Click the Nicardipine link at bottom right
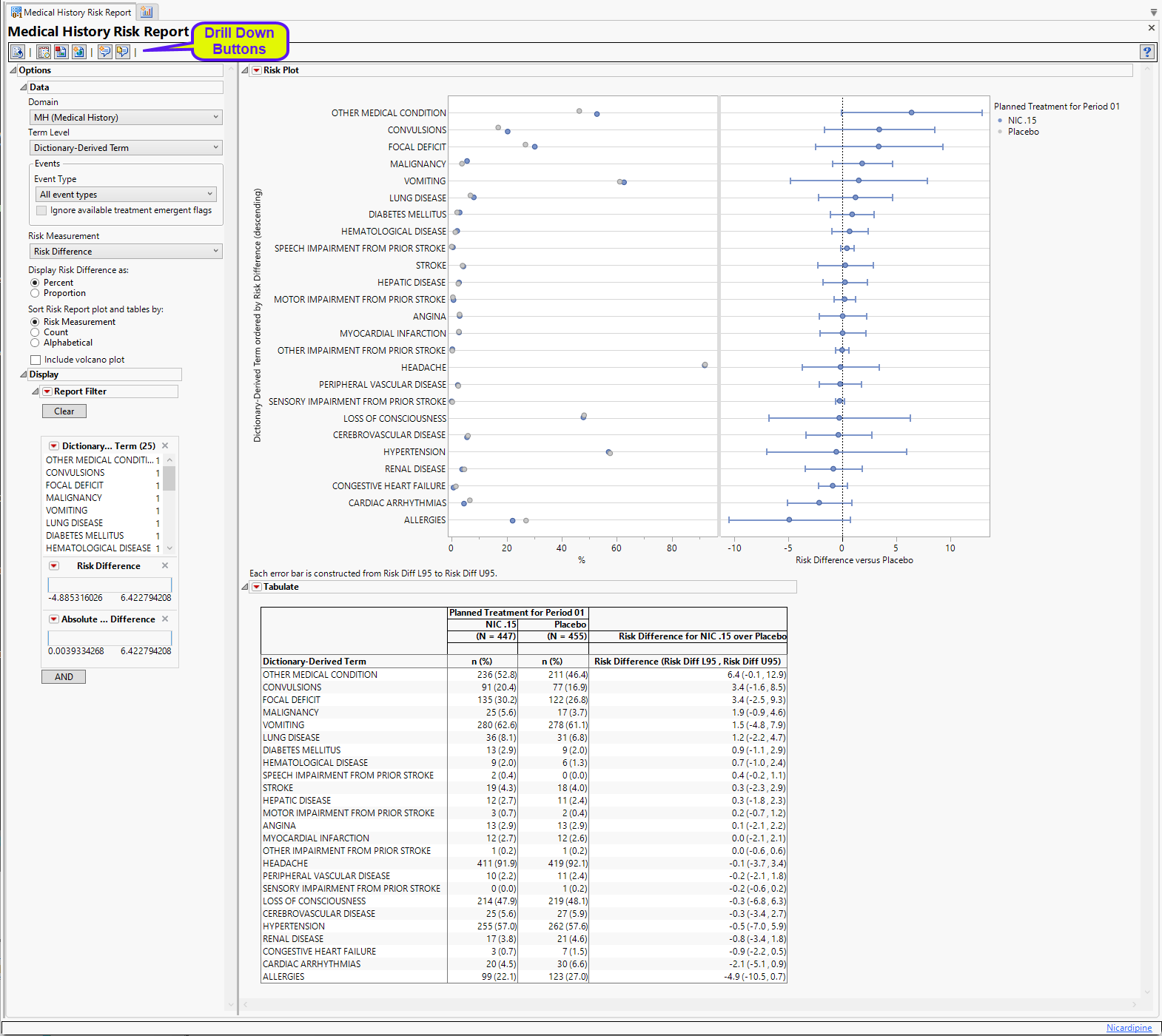 [1129, 1028]
